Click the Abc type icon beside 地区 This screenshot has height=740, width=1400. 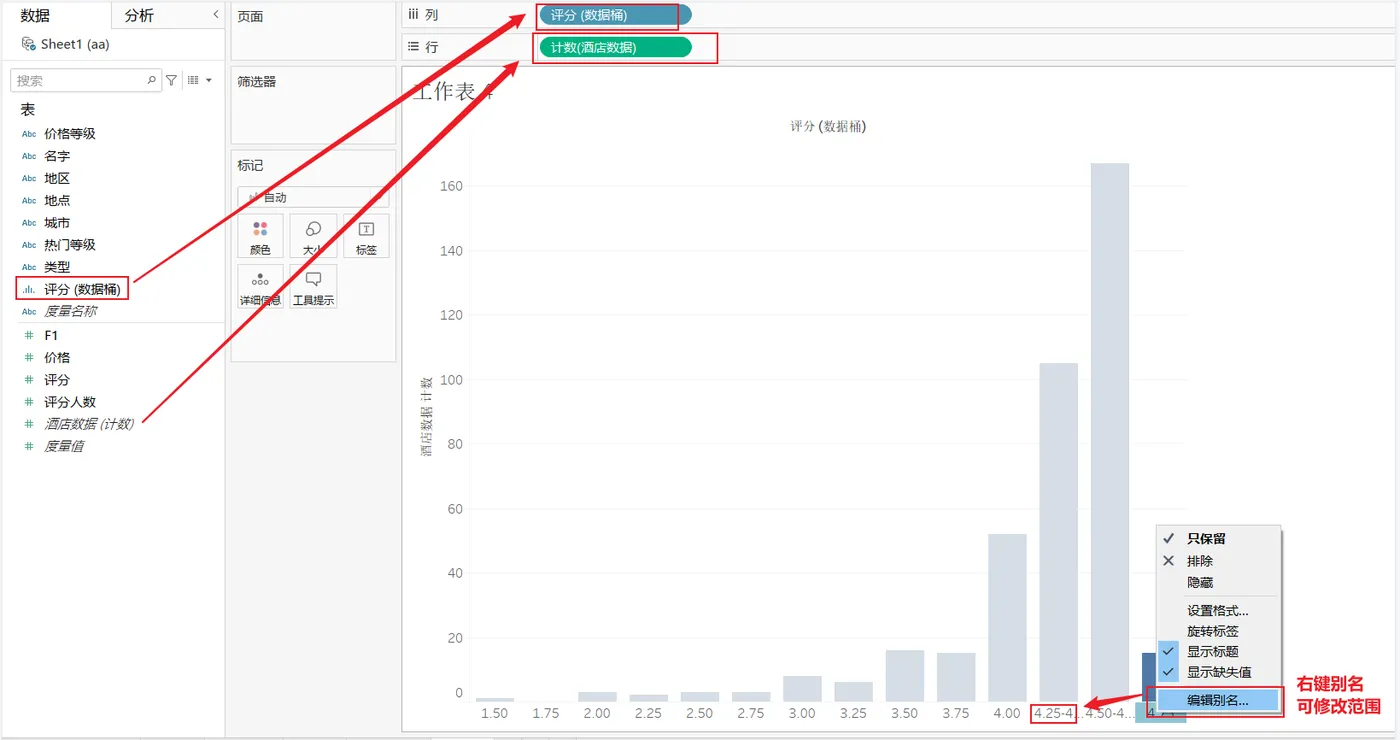[x=29, y=178]
